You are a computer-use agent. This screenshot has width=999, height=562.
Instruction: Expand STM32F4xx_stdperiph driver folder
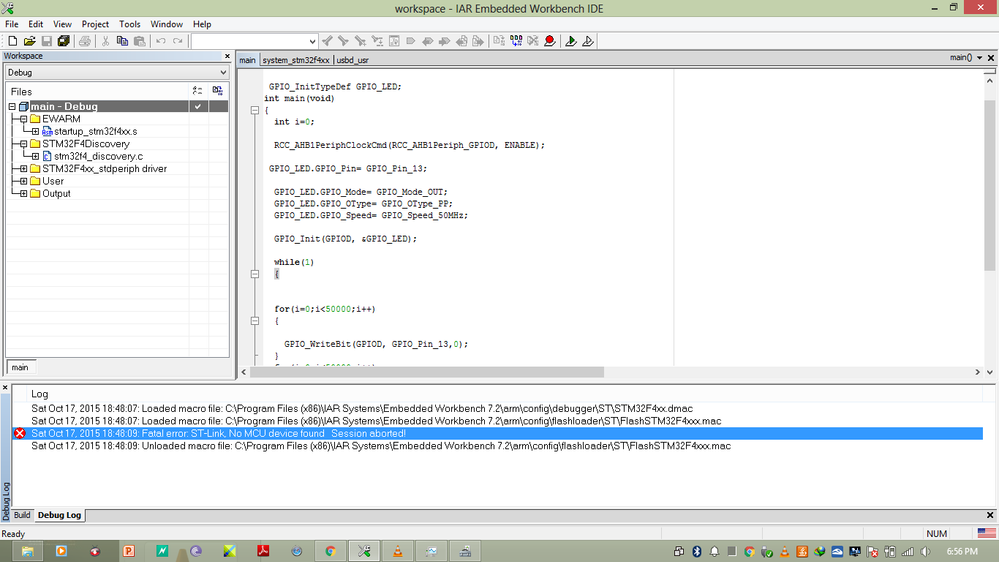click(24, 169)
